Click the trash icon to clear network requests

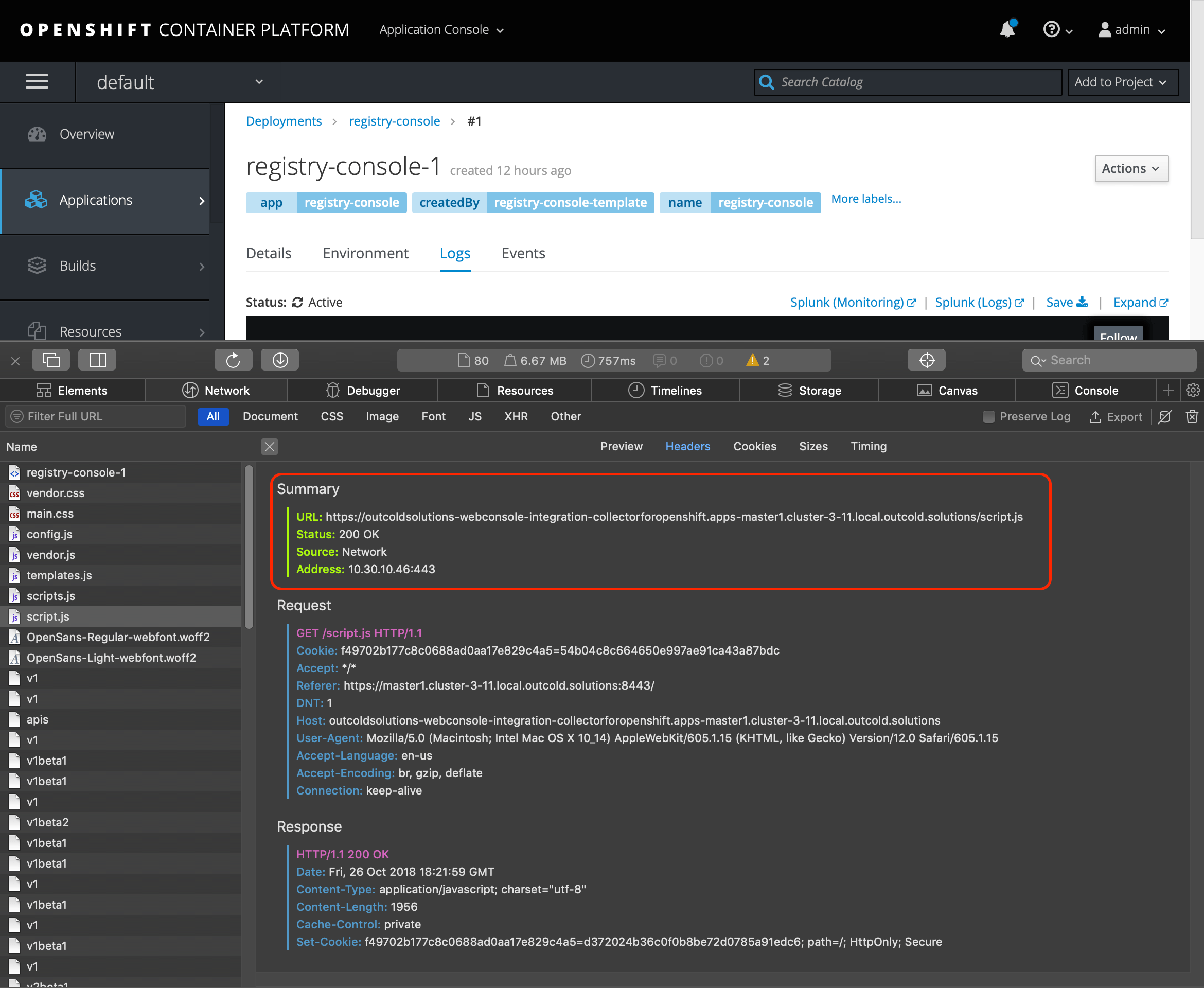(1192, 416)
